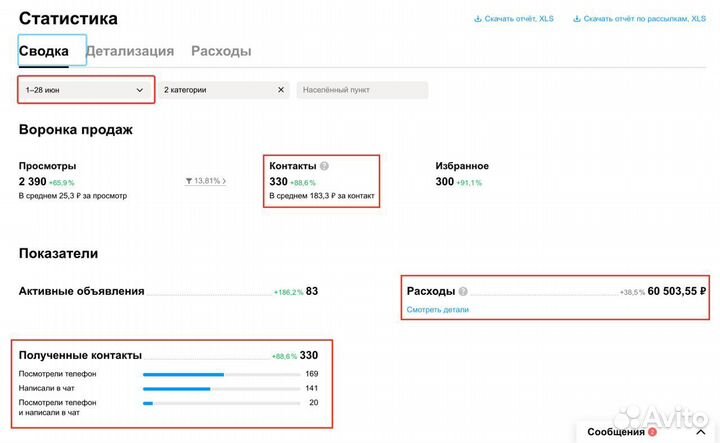Click the progress bar with value 20
Screen dimensions: 720x443
[221, 404]
